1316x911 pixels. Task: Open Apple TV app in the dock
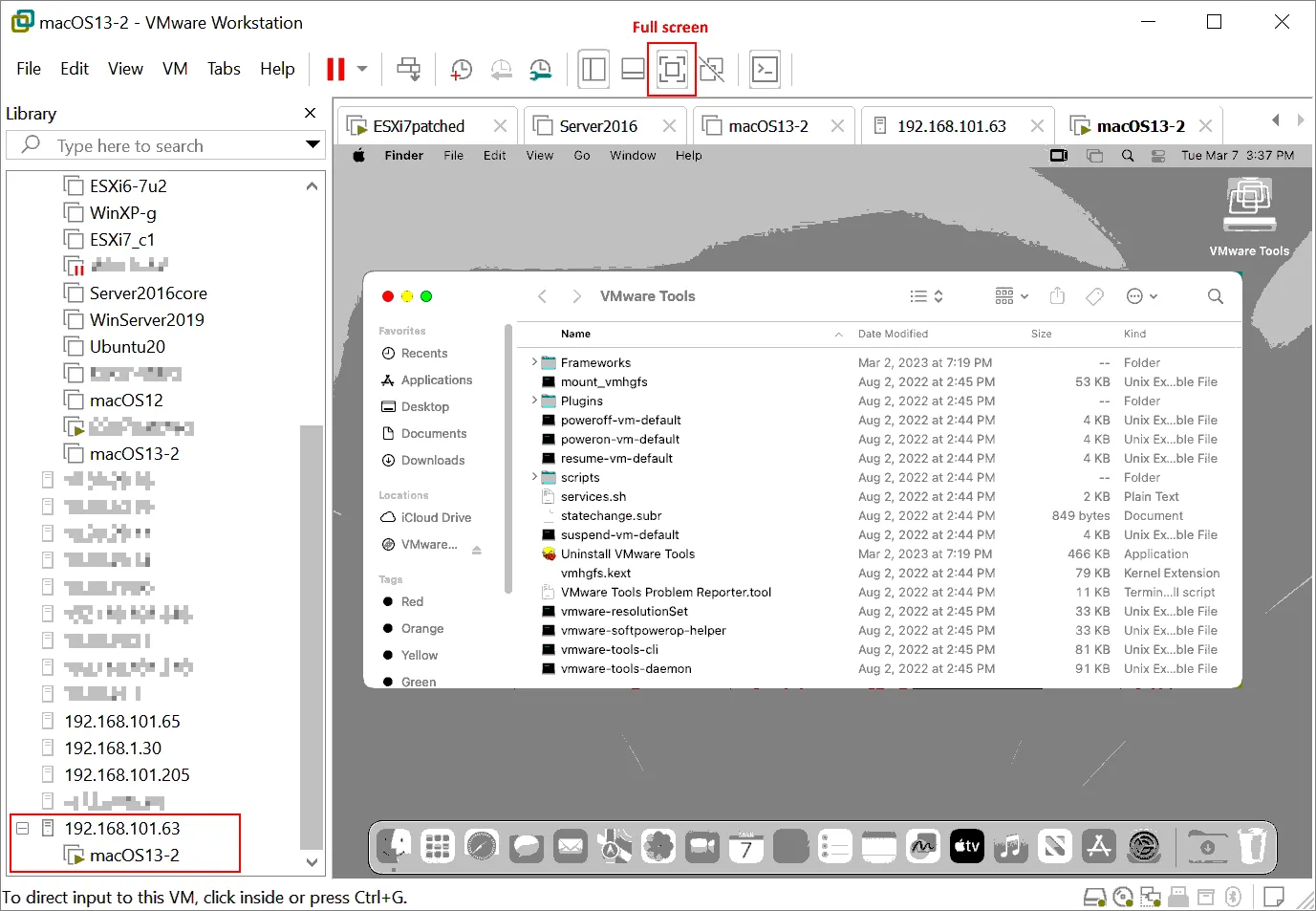click(x=967, y=845)
